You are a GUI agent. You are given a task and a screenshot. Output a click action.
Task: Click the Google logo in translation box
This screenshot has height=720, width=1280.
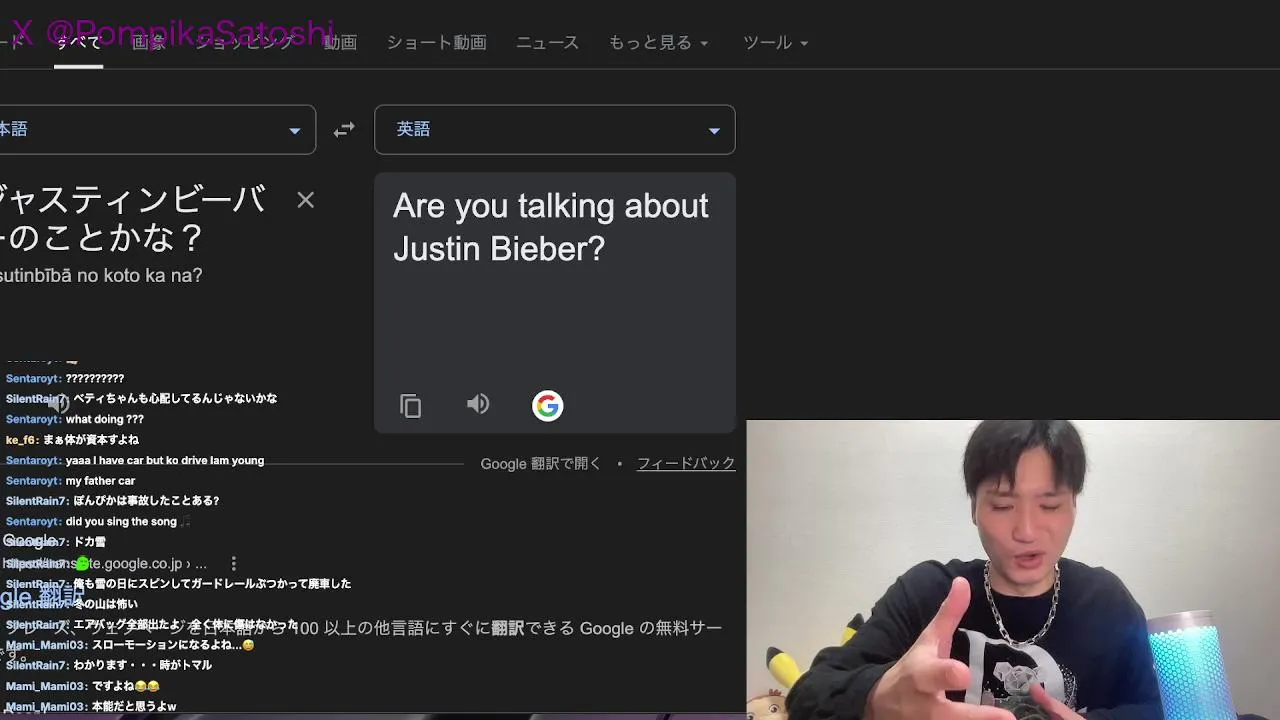coord(547,405)
